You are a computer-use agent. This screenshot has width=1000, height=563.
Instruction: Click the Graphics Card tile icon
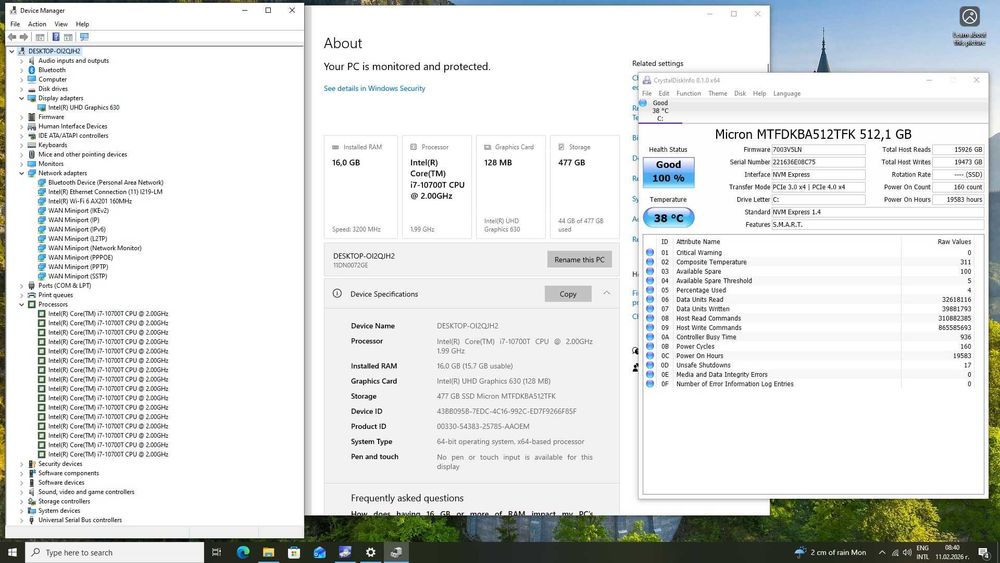pos(487,147)
